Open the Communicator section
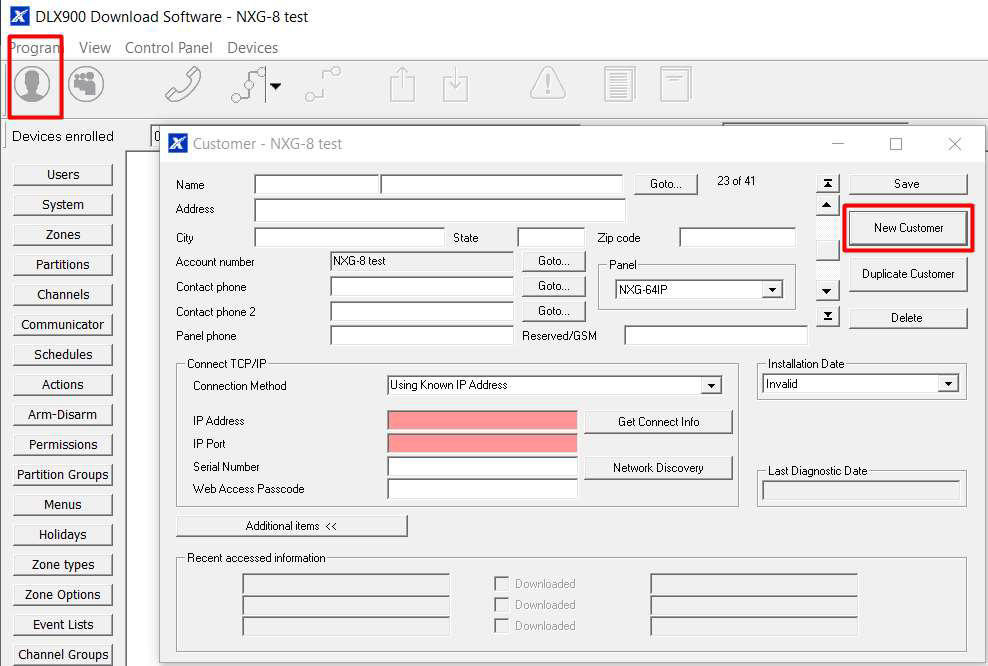 63,325
